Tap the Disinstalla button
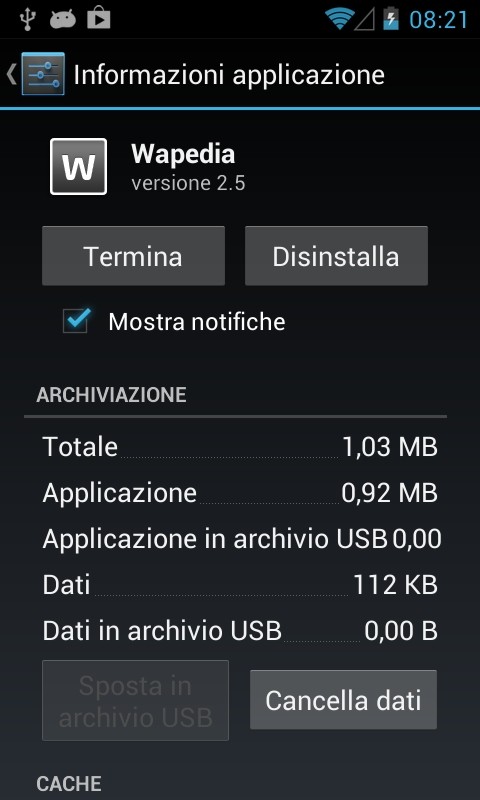480x800 pixels. [x=336, y=256]
